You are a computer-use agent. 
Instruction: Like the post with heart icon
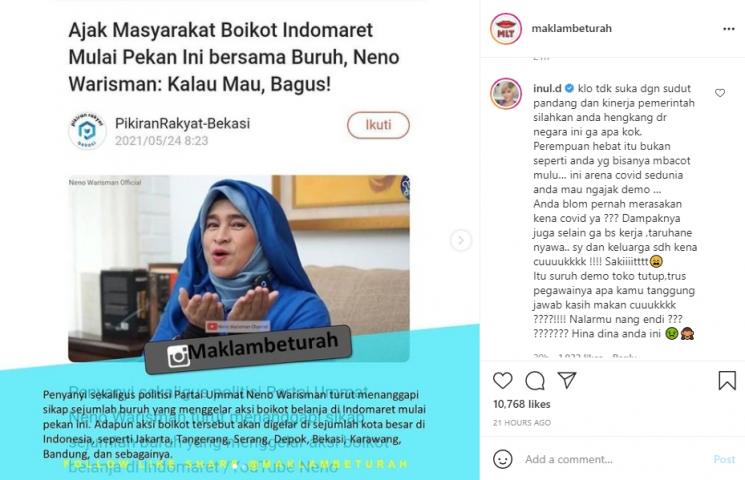click(x=502, y=381)
